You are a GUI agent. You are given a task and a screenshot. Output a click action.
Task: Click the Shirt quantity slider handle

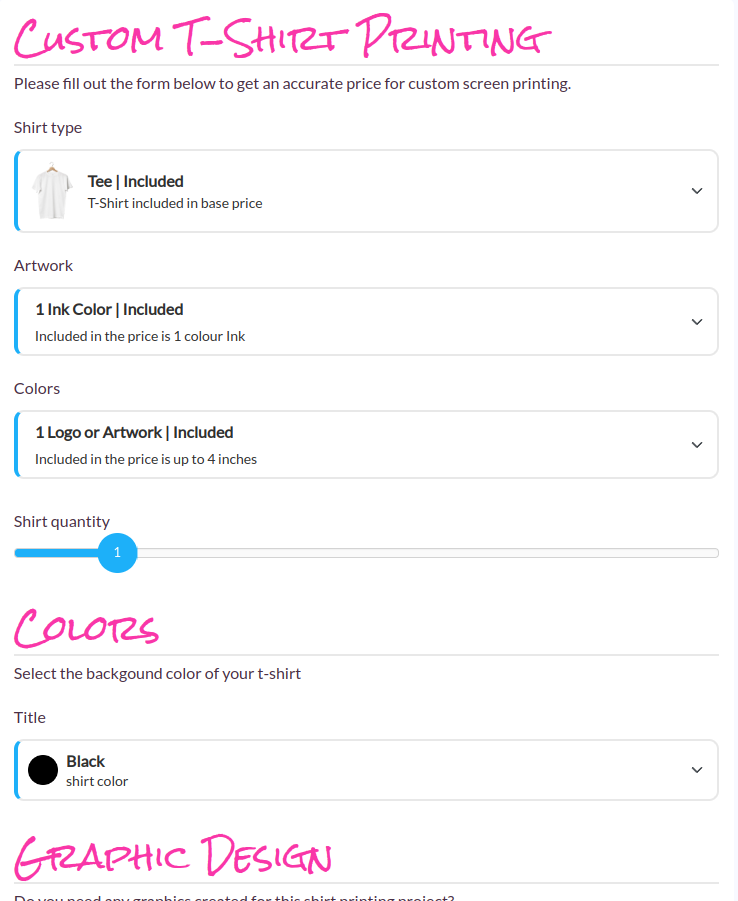[117, 553]
